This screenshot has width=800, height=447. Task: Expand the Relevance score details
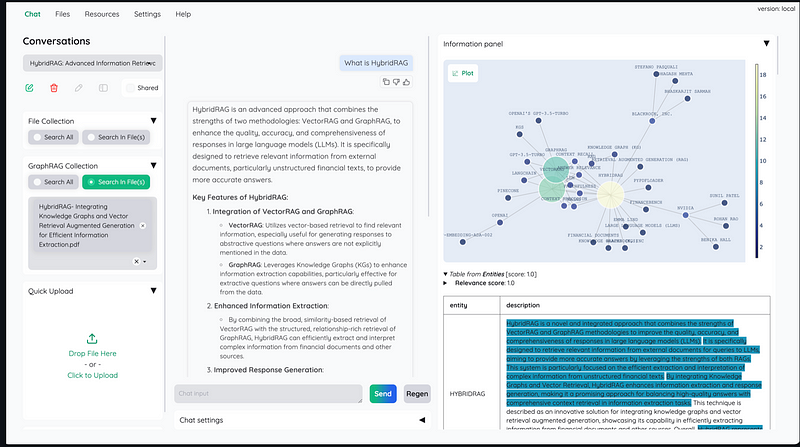coord(445,283)
